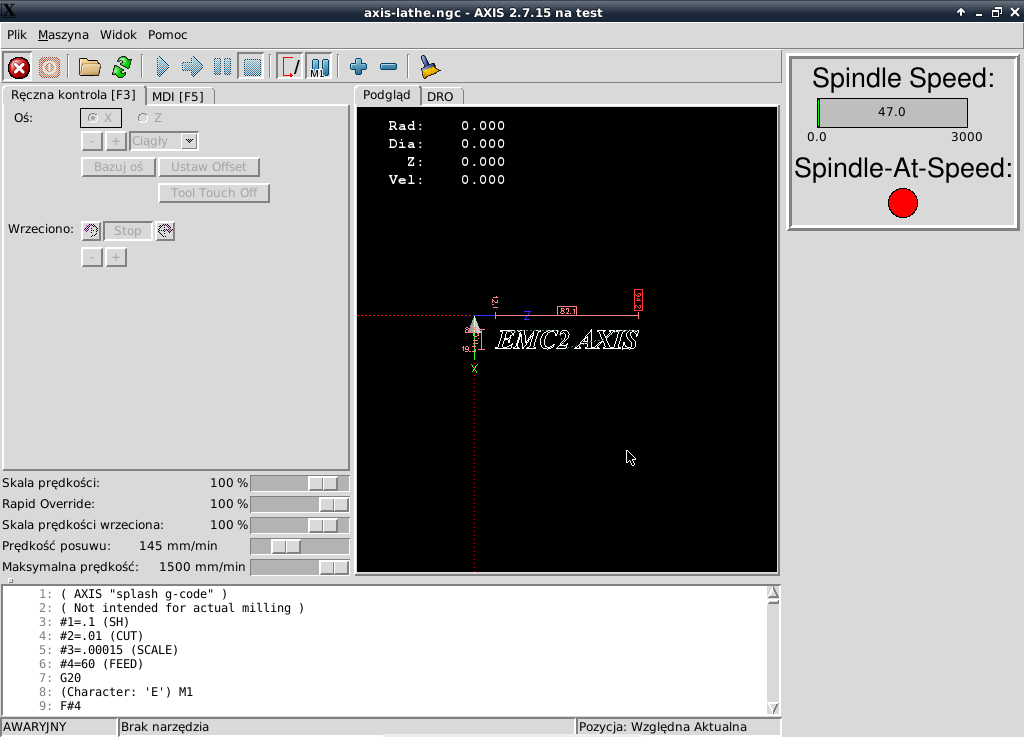Open the Ciągły jog increment dropdown
This screenshot has width=1024, height=737.
189,141
